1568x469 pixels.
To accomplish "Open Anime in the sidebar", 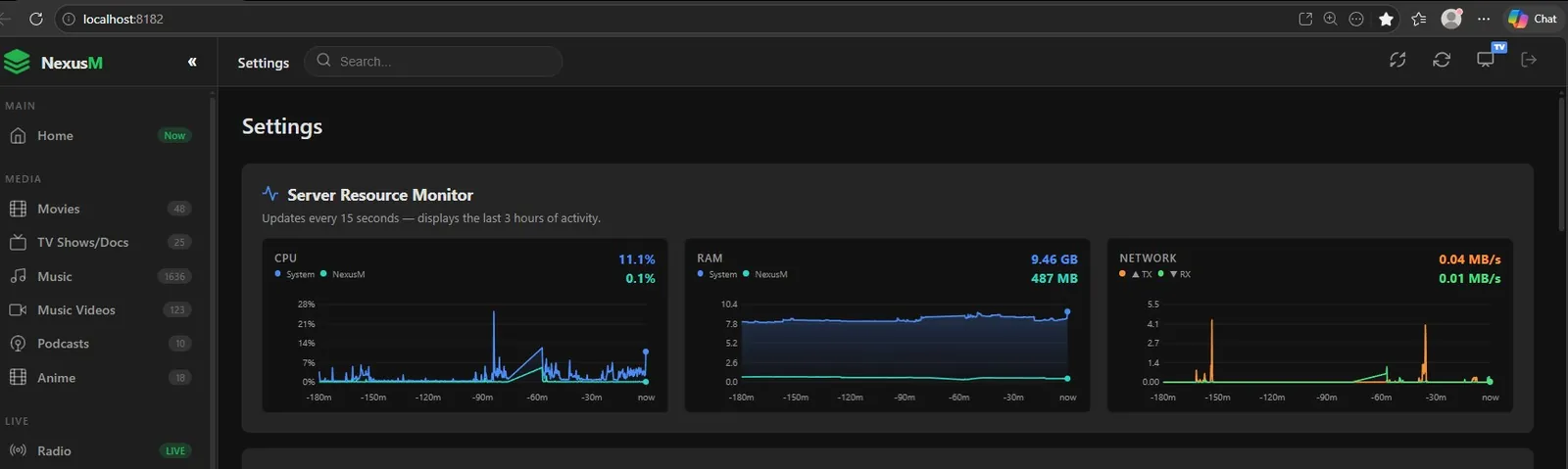I will click(x=98, y=377).
